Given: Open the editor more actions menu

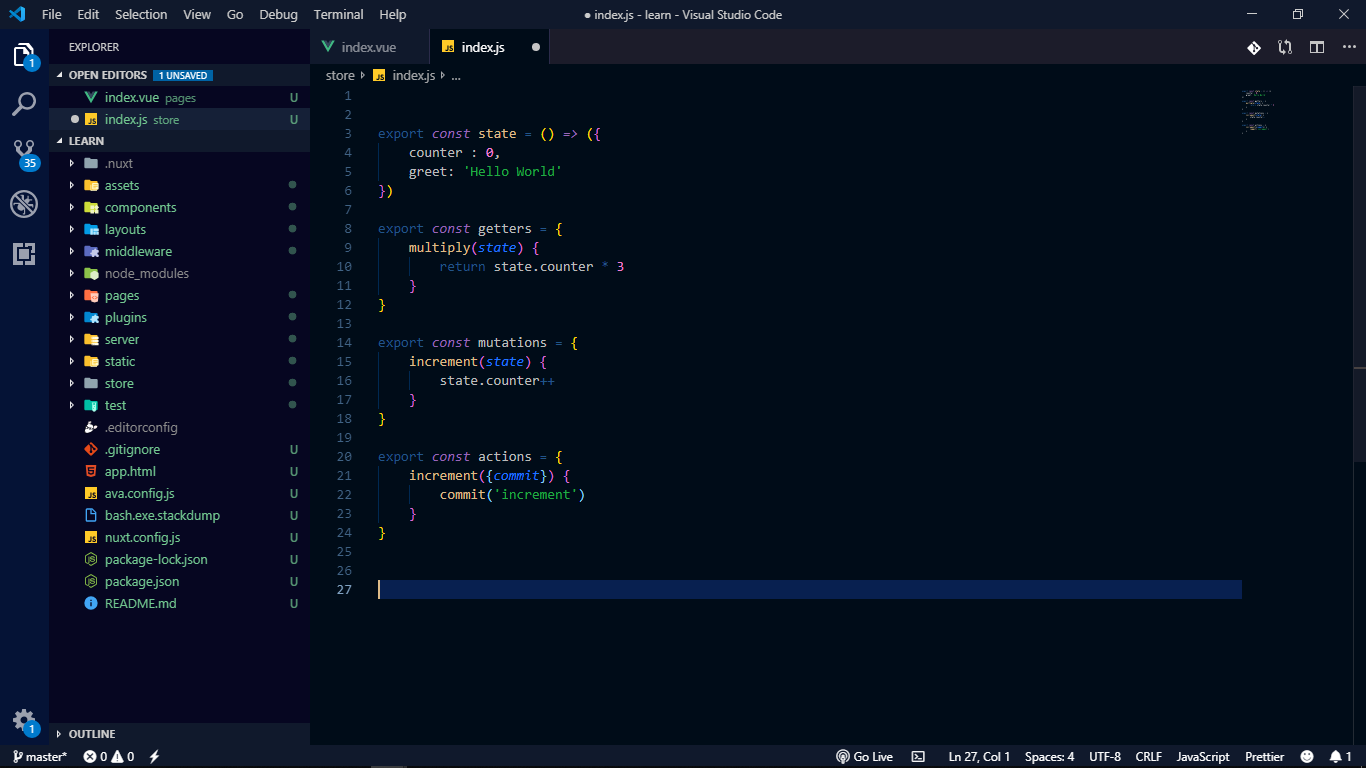Looking at the screenshot, I should [x=1349, y=46].
